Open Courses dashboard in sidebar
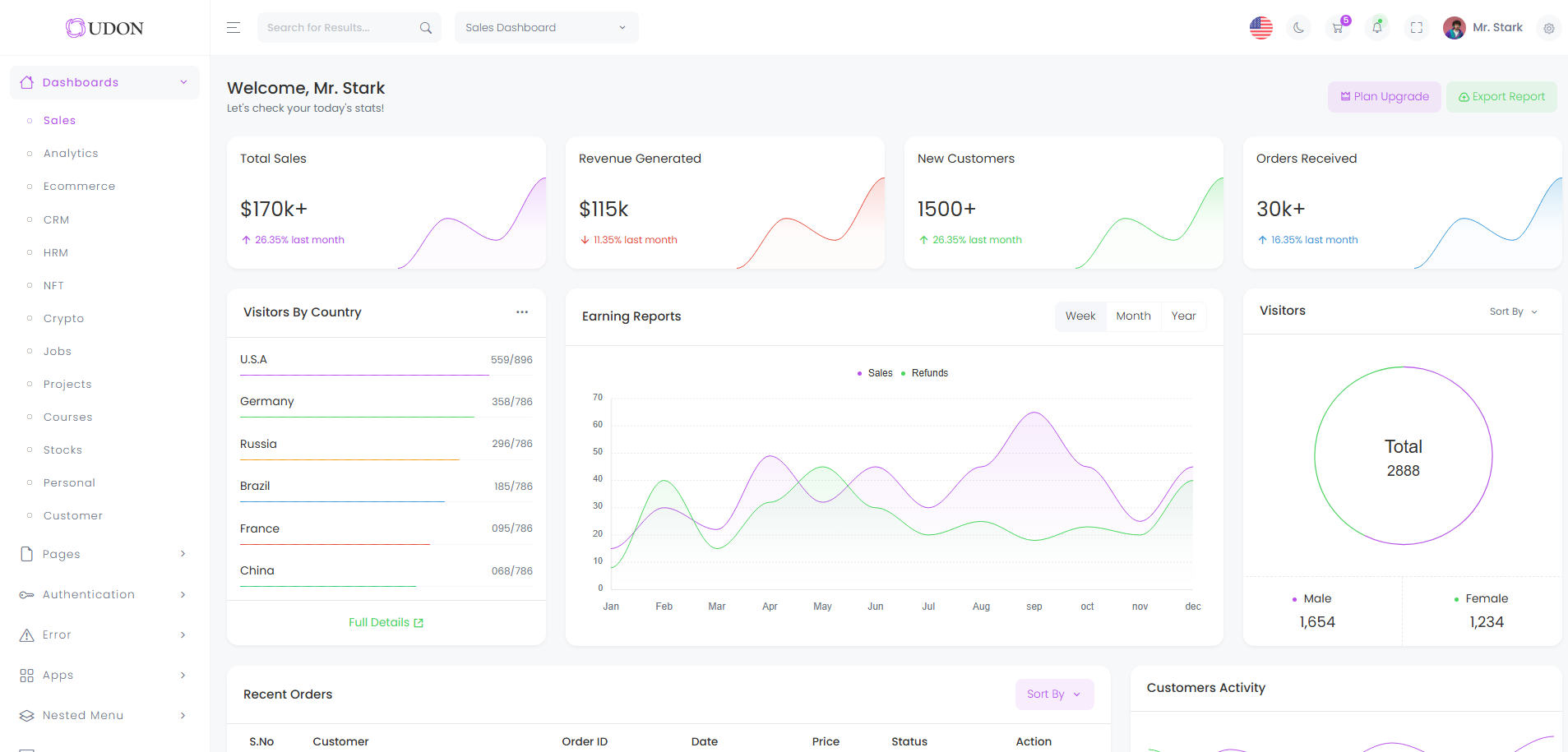 [67, 417]
